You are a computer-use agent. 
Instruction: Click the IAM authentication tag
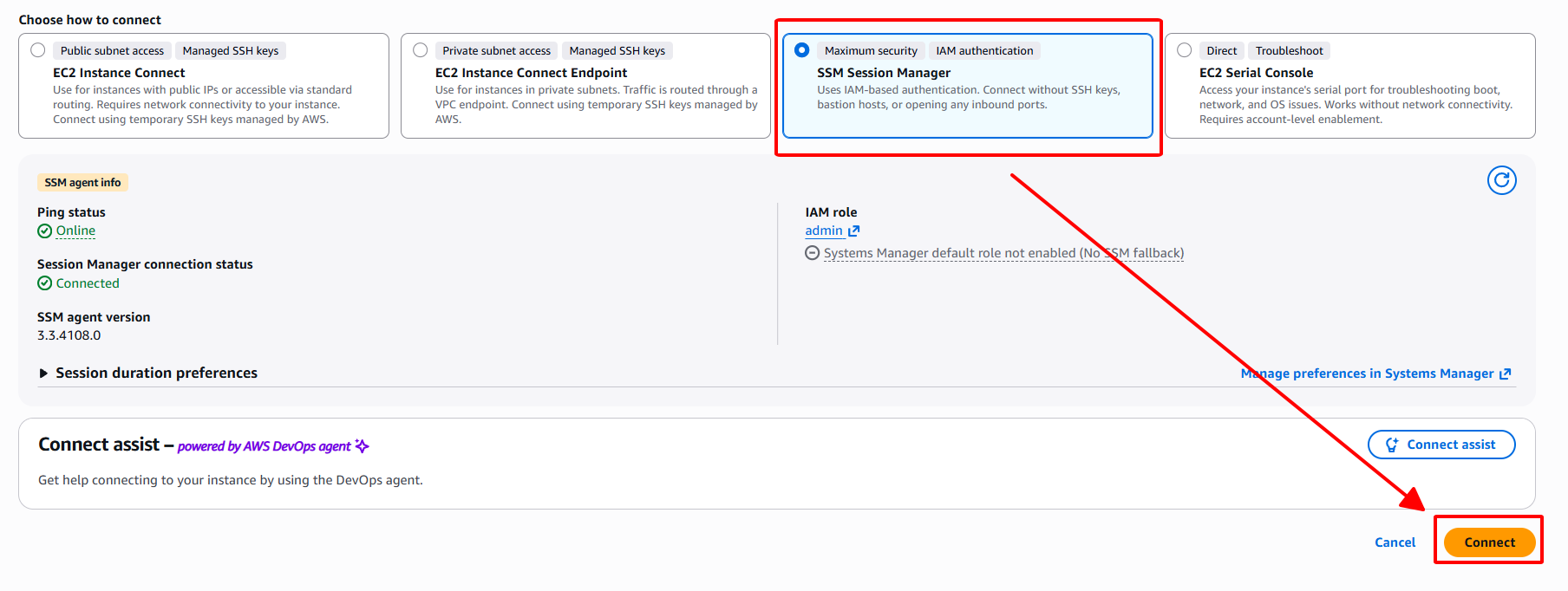pyautogui.click(x=984, y=51)
